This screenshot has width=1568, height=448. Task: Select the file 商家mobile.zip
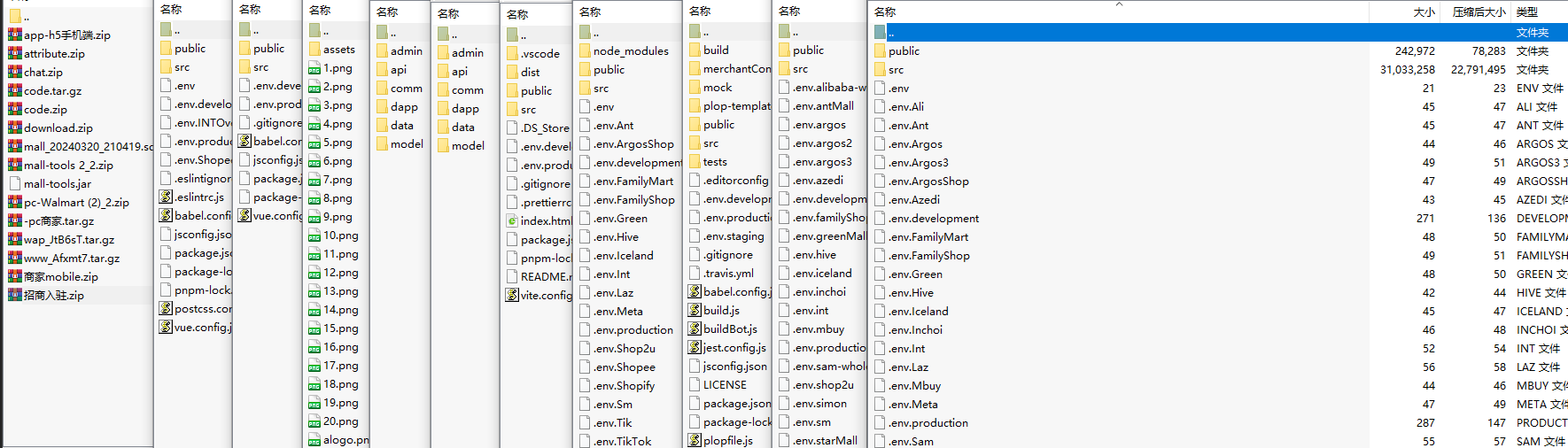pos(61,276)
